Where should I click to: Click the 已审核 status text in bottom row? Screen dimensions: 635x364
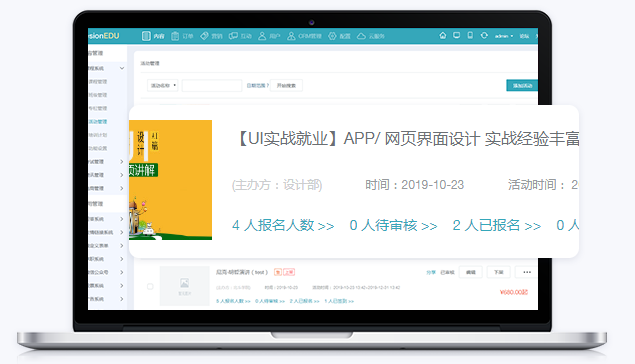point(447,272)
